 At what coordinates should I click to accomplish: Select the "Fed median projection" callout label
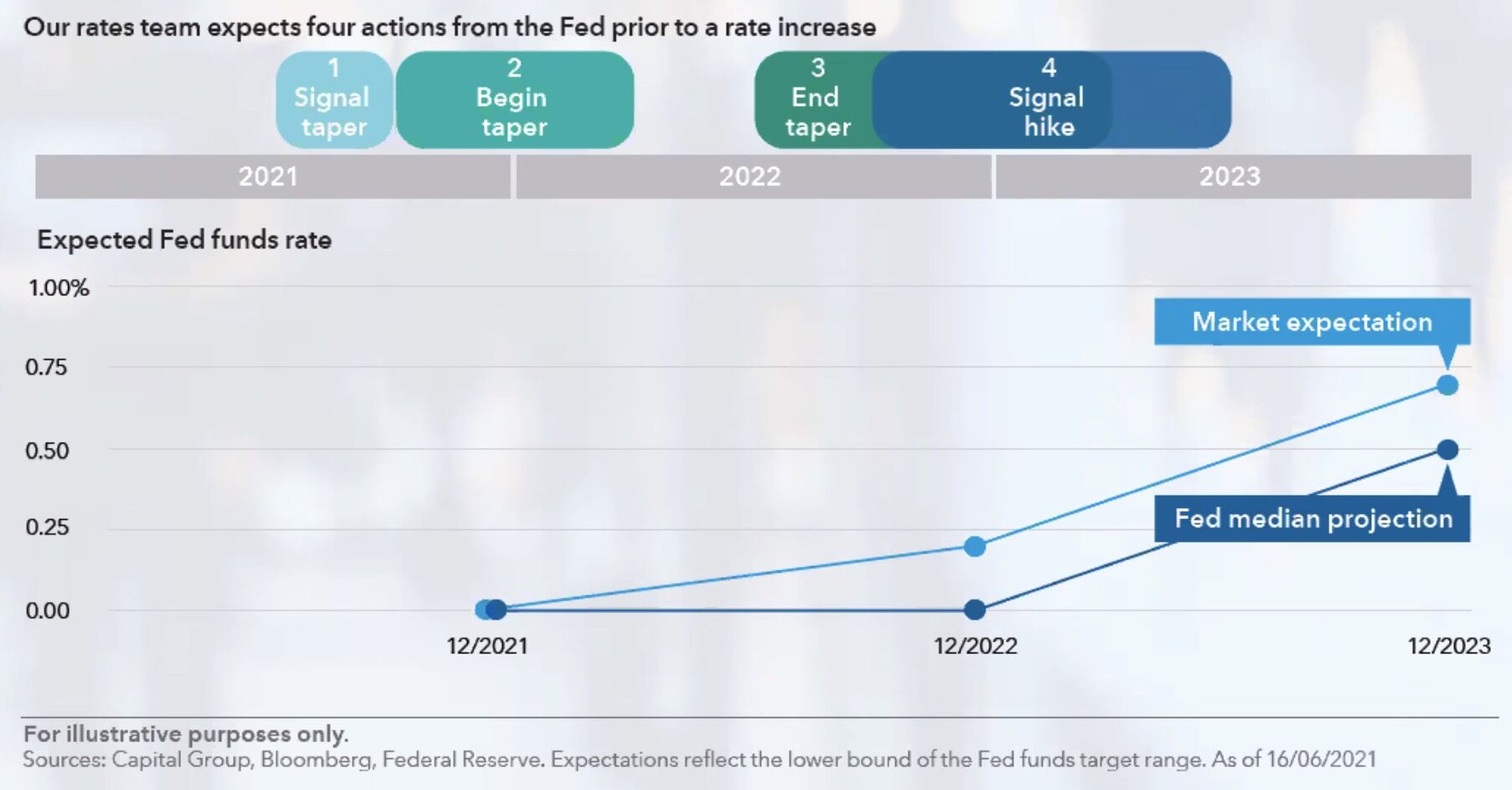(1313, 518)
